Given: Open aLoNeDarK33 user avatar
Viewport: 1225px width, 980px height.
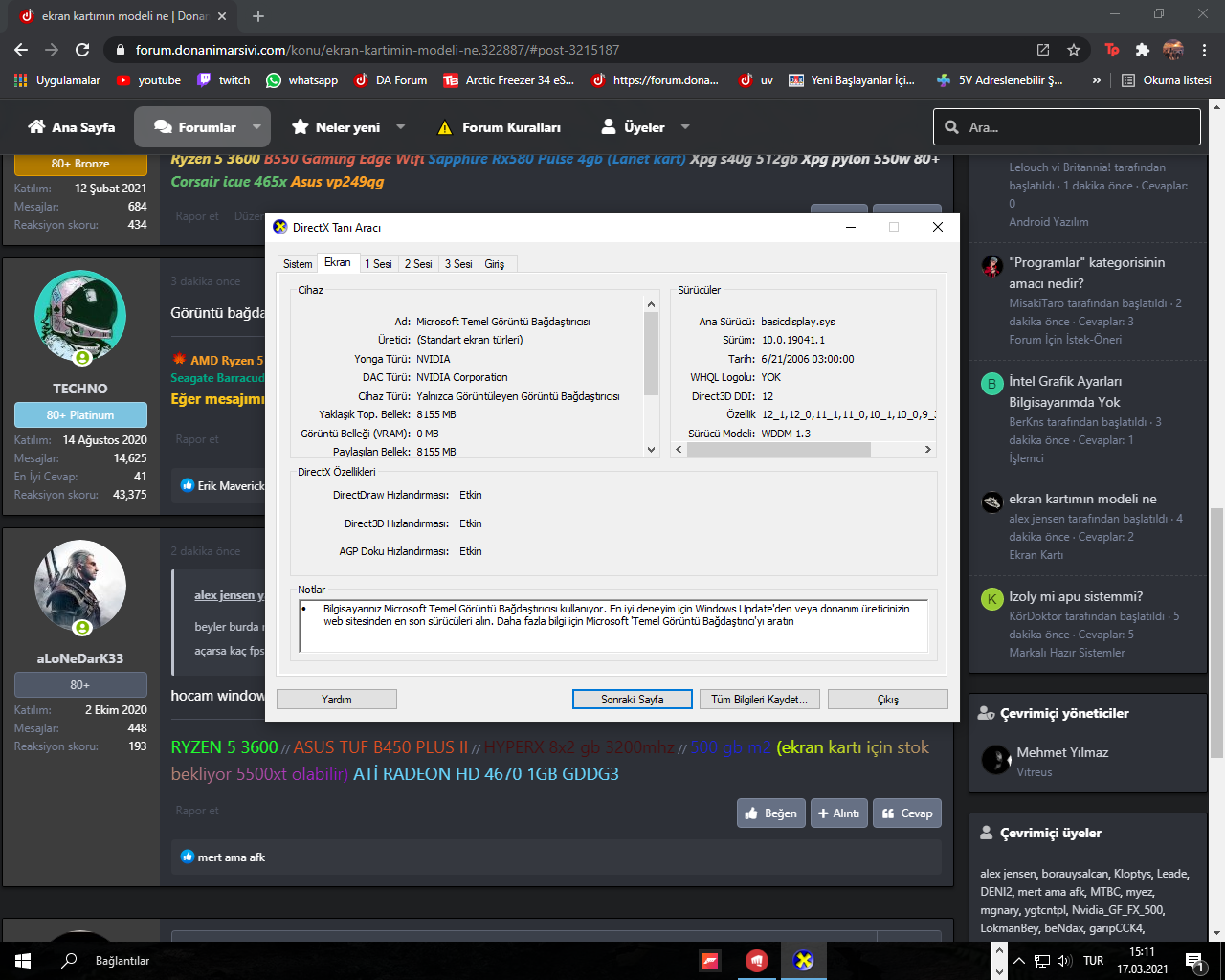Looking at the screenshot, I should [80, 586].
